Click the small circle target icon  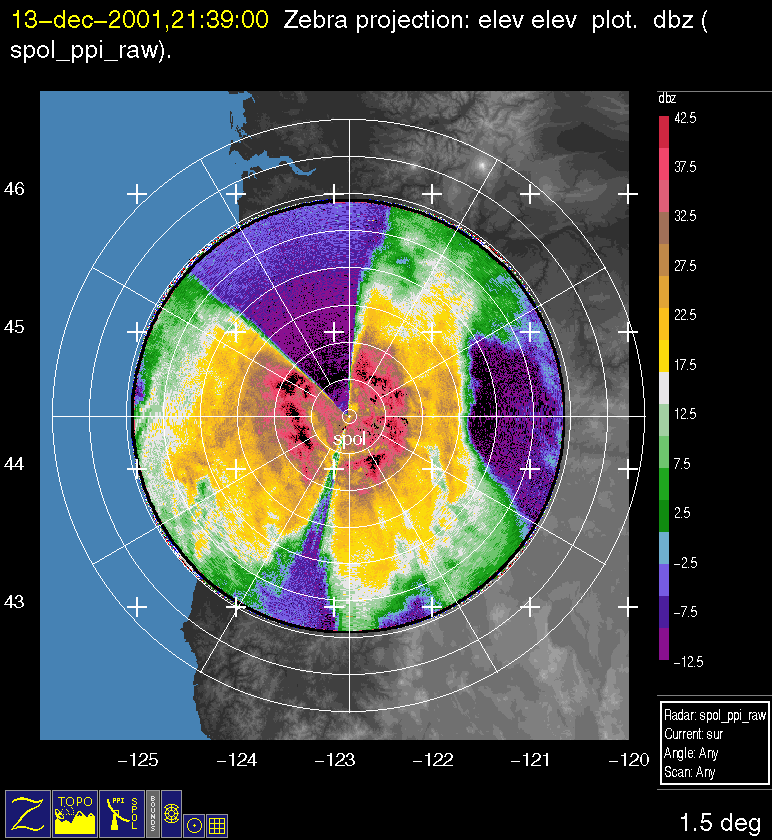coord(195,825)
